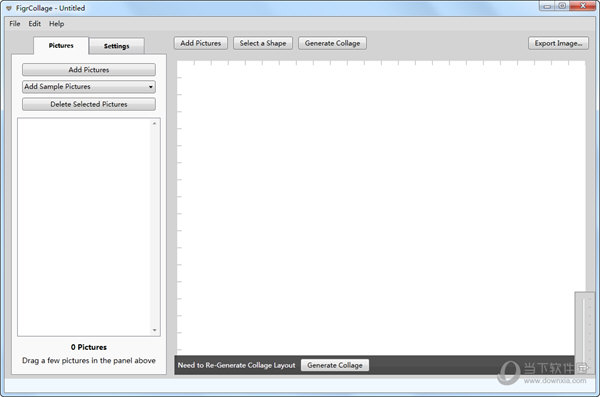Click the Select a Shape button

(x=263, y=43)
